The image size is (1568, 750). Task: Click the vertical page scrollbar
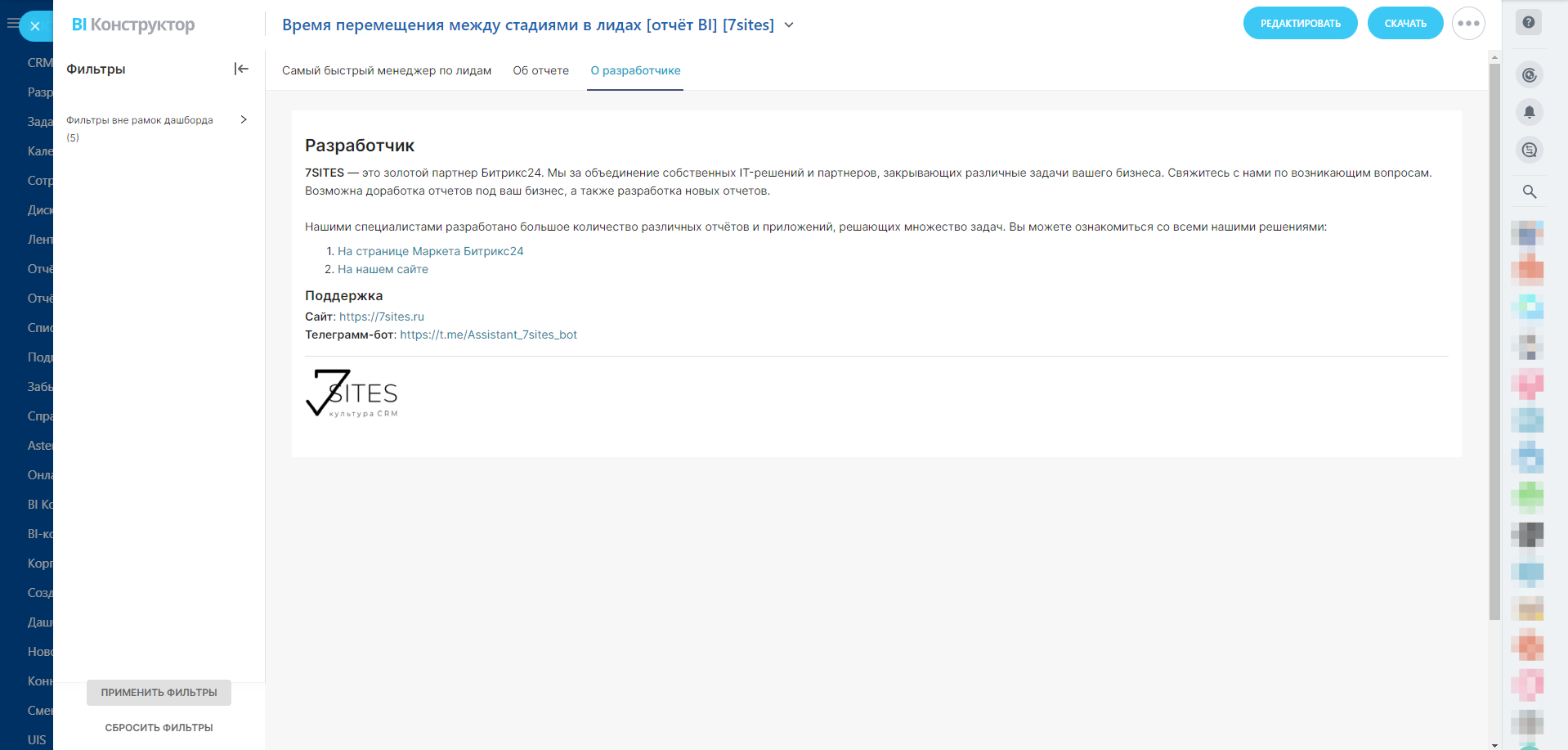(x=1494, y=327)
